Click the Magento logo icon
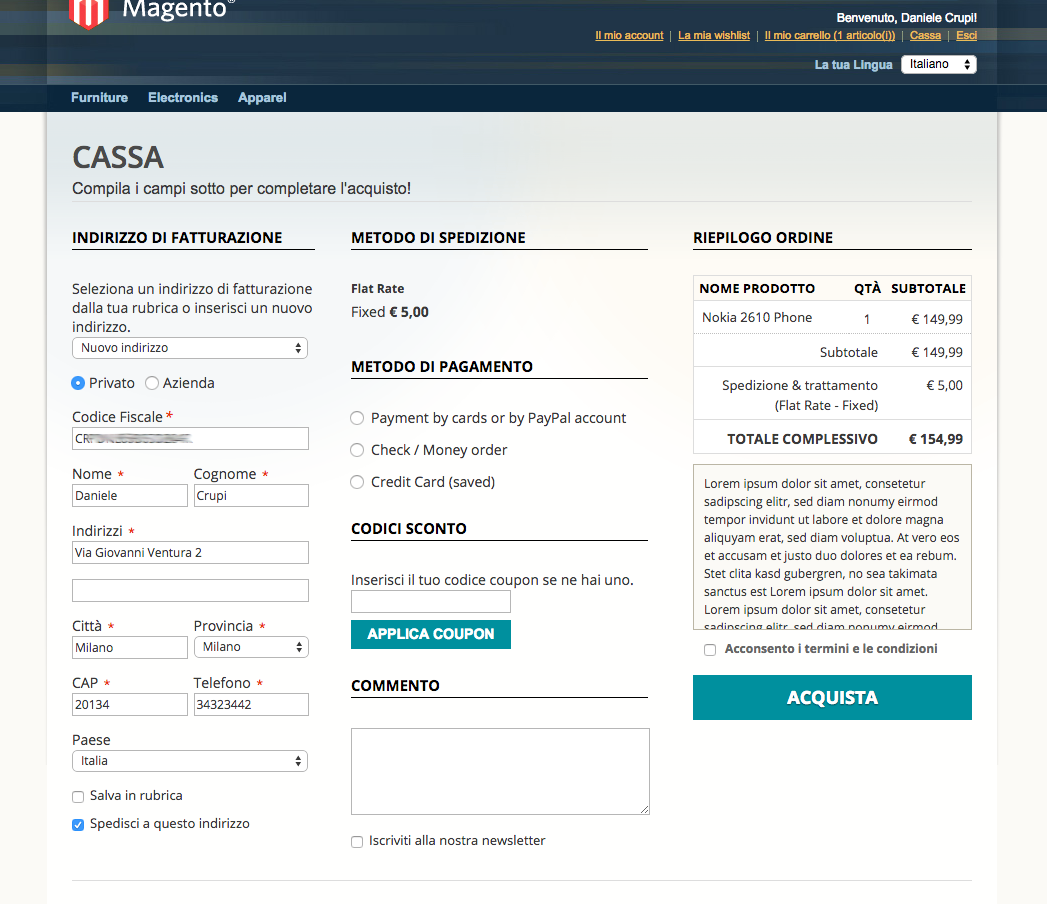The width and height of the screenshot is (1047, 904). (x=89, y=14)
